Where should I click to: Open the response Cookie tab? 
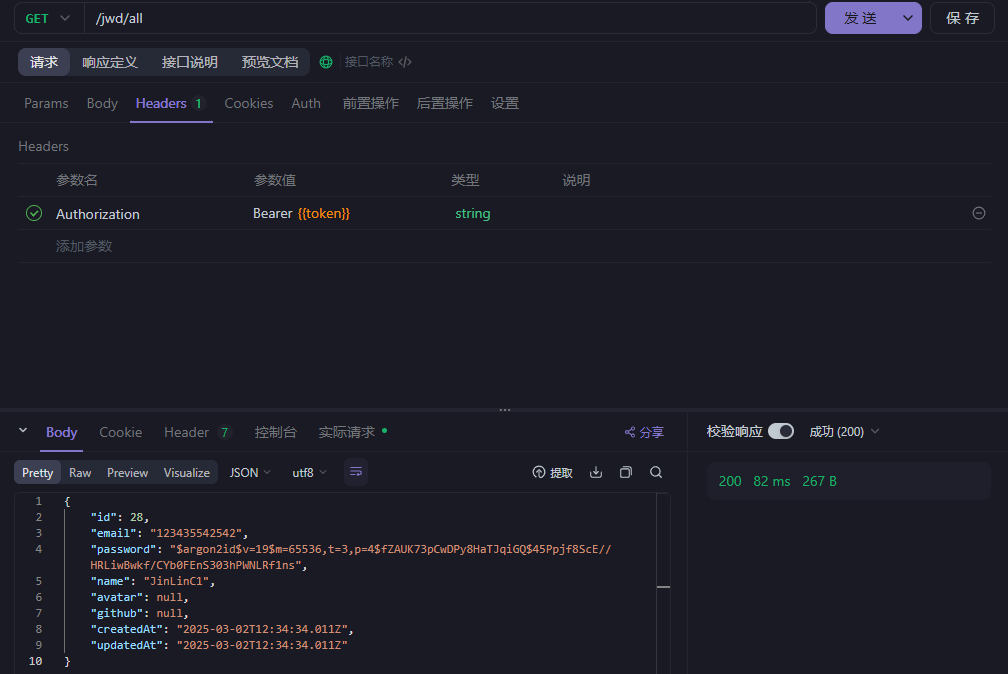tap(121, 432)
